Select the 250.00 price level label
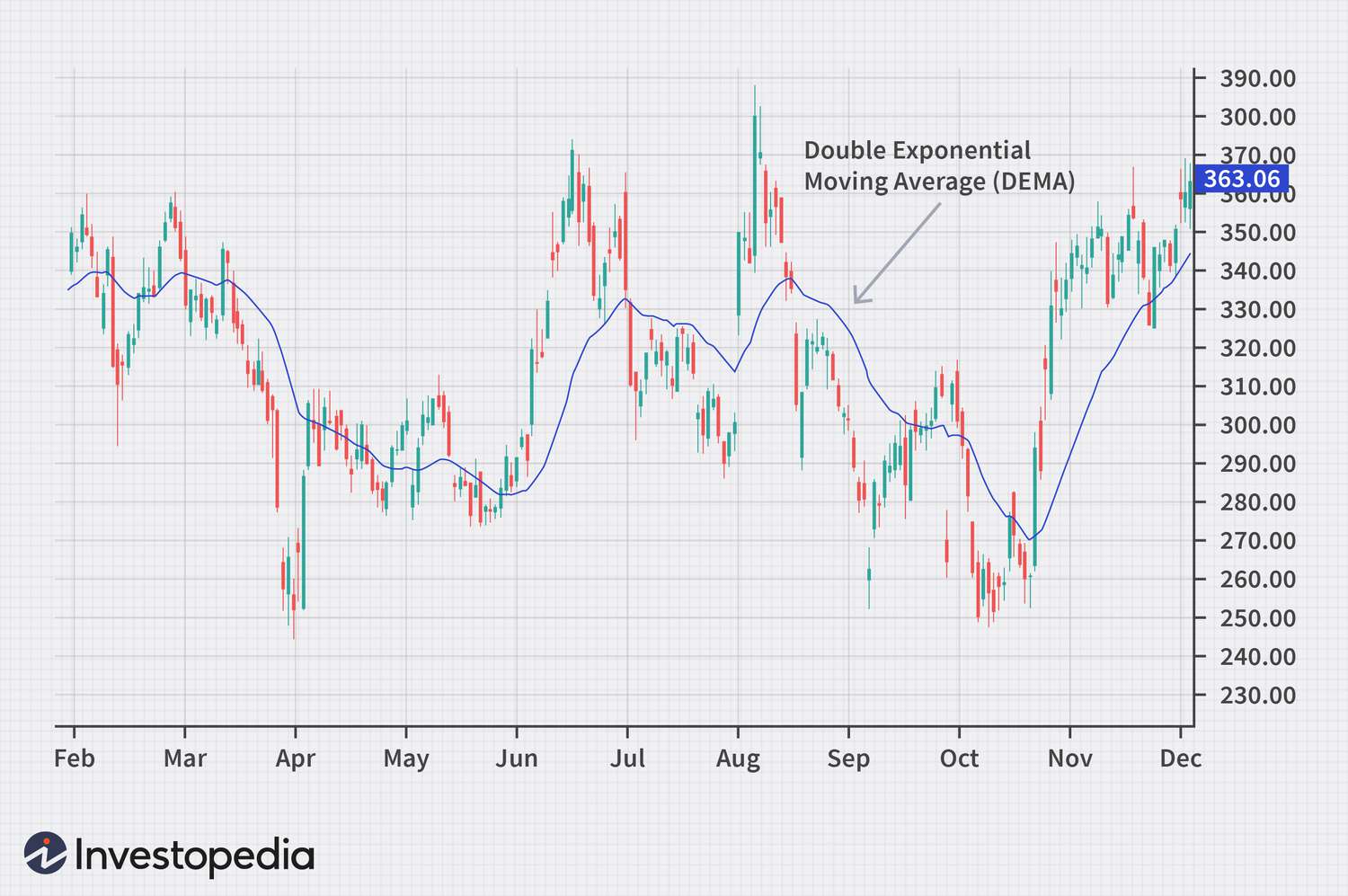1348x896 pixels. pyautogui.click(x=1257, y=618)
